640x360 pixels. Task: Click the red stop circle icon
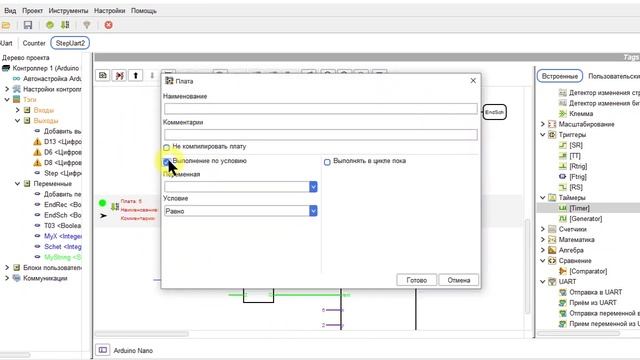(109, 25)
